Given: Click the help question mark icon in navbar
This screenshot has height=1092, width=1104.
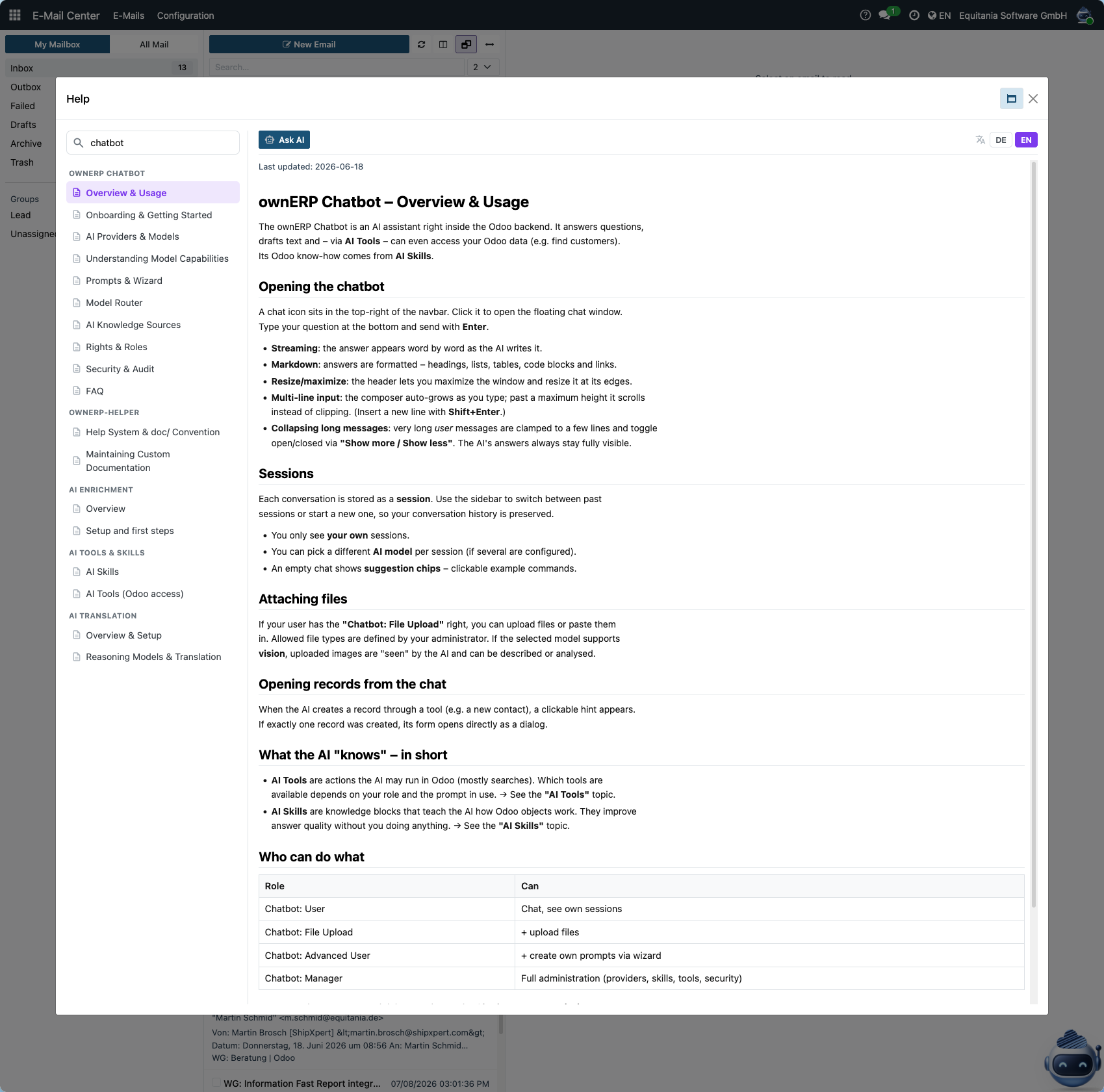Looking at the screenshot, I should [x=865, y=15].
